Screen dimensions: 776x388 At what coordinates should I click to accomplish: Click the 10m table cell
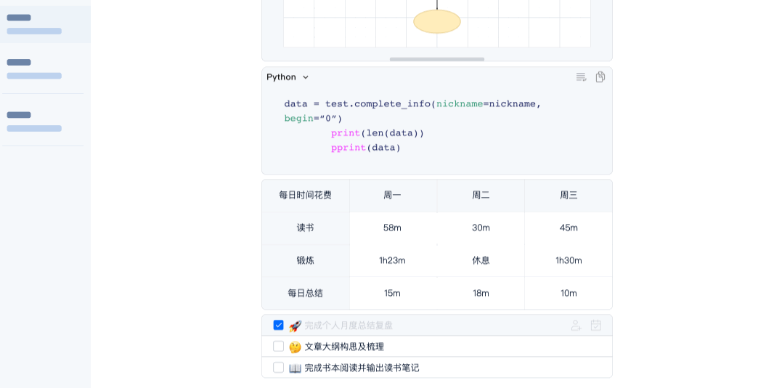[568, 293]
